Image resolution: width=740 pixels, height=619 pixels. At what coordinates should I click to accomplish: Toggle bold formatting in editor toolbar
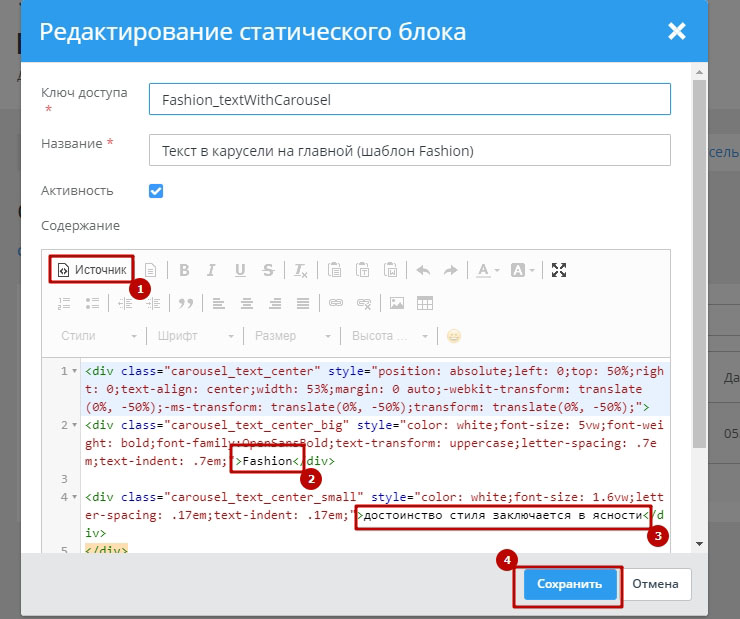(184, 270)
